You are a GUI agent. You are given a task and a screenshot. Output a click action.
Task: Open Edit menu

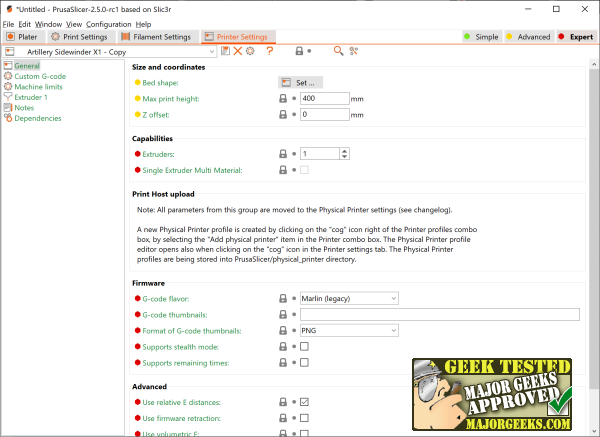[x=24, y=24]
